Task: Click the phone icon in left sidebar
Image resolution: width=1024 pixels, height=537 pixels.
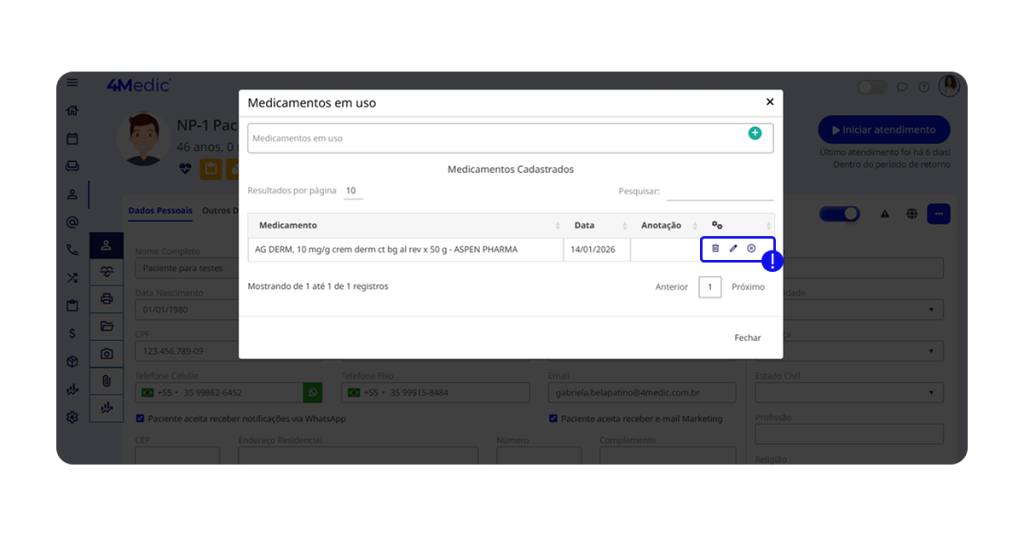Action: 72,250
